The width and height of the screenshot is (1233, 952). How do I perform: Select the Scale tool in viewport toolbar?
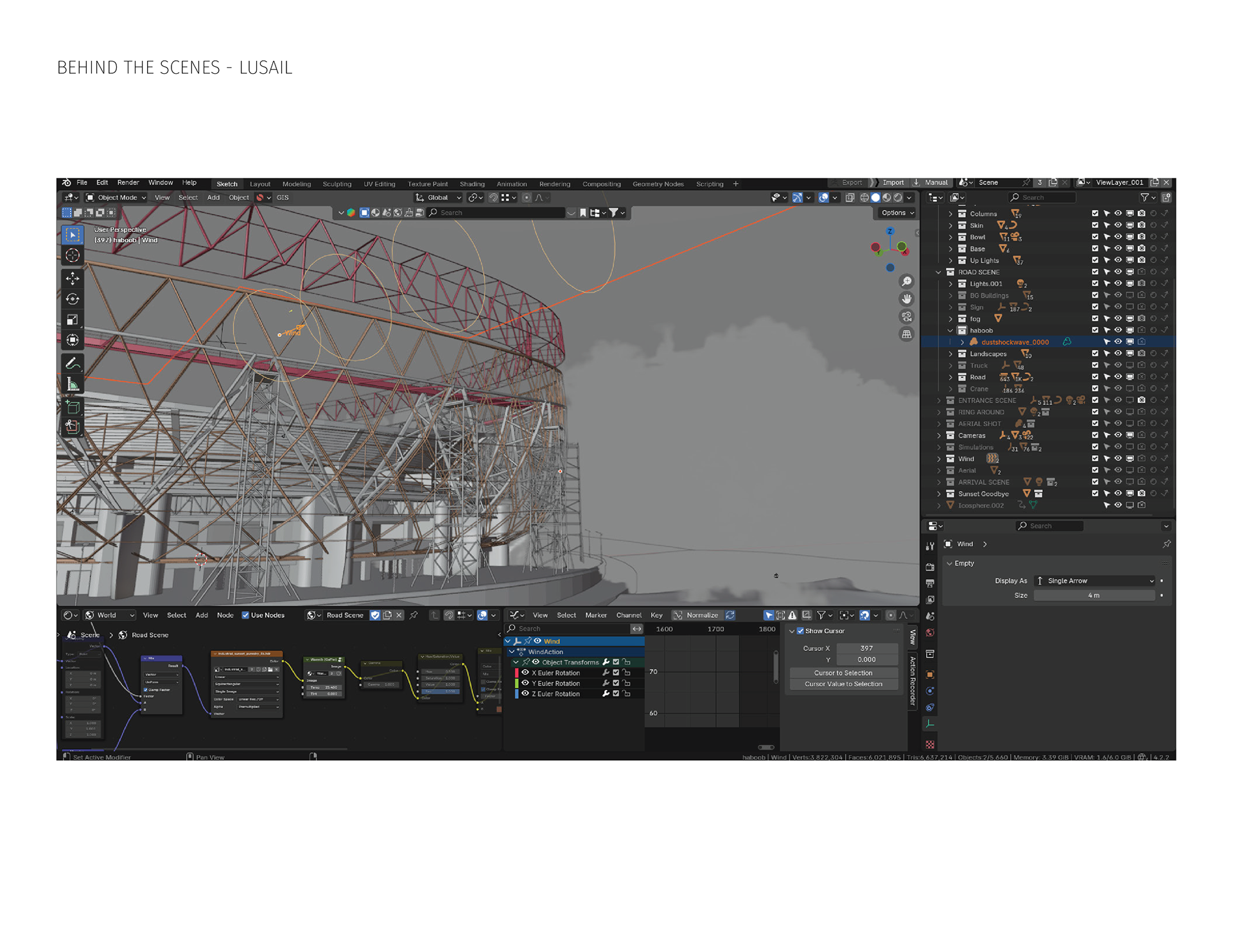(x=73, y=320)
